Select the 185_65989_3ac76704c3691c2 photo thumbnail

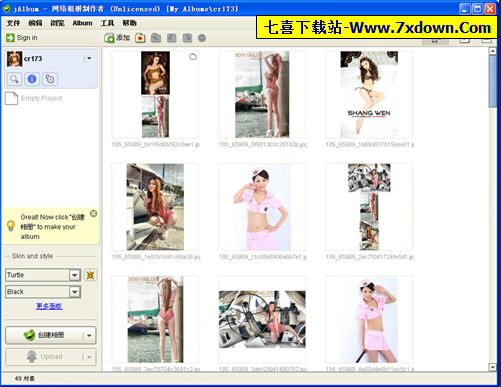tap(155, 319)
